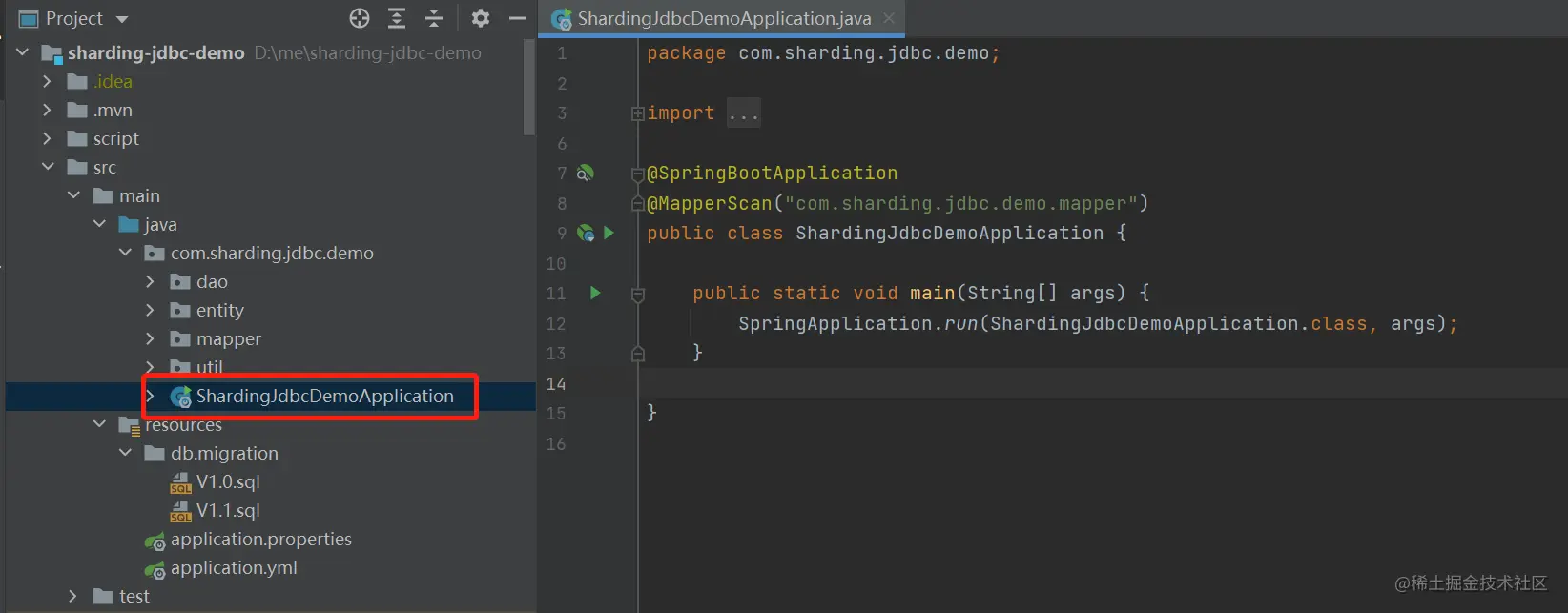Collapse the src folder

pyautogui.click(x=48, y=167)
